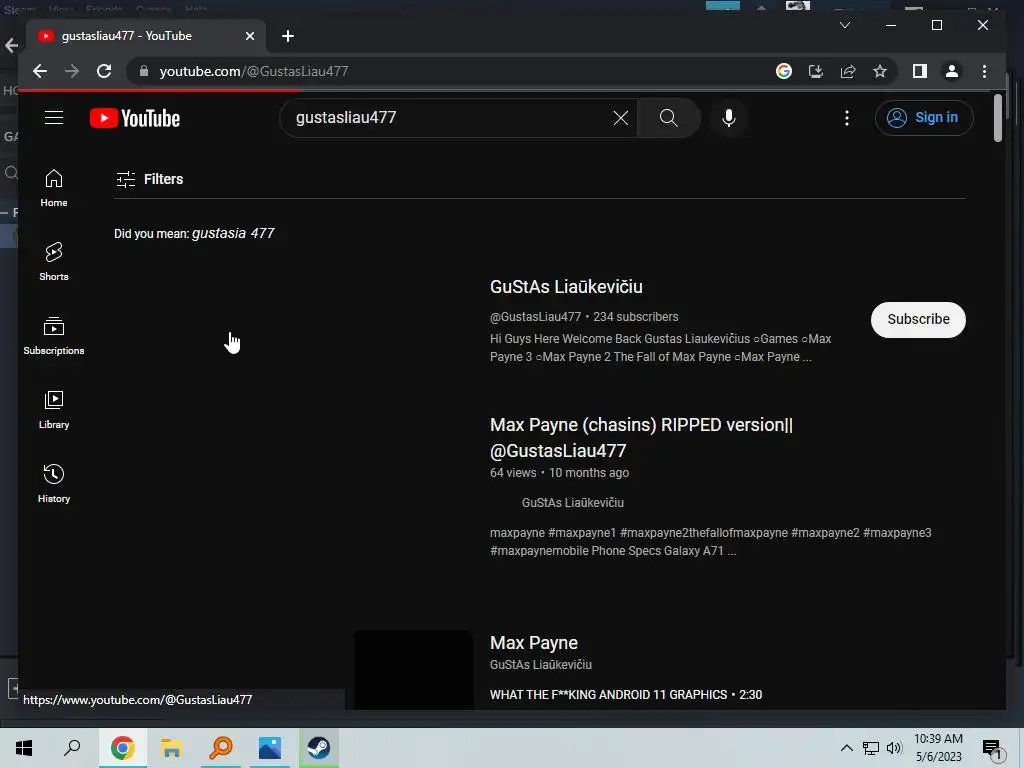
Task: Click Chrome in the taskbar
Action: tap(122, 748)
